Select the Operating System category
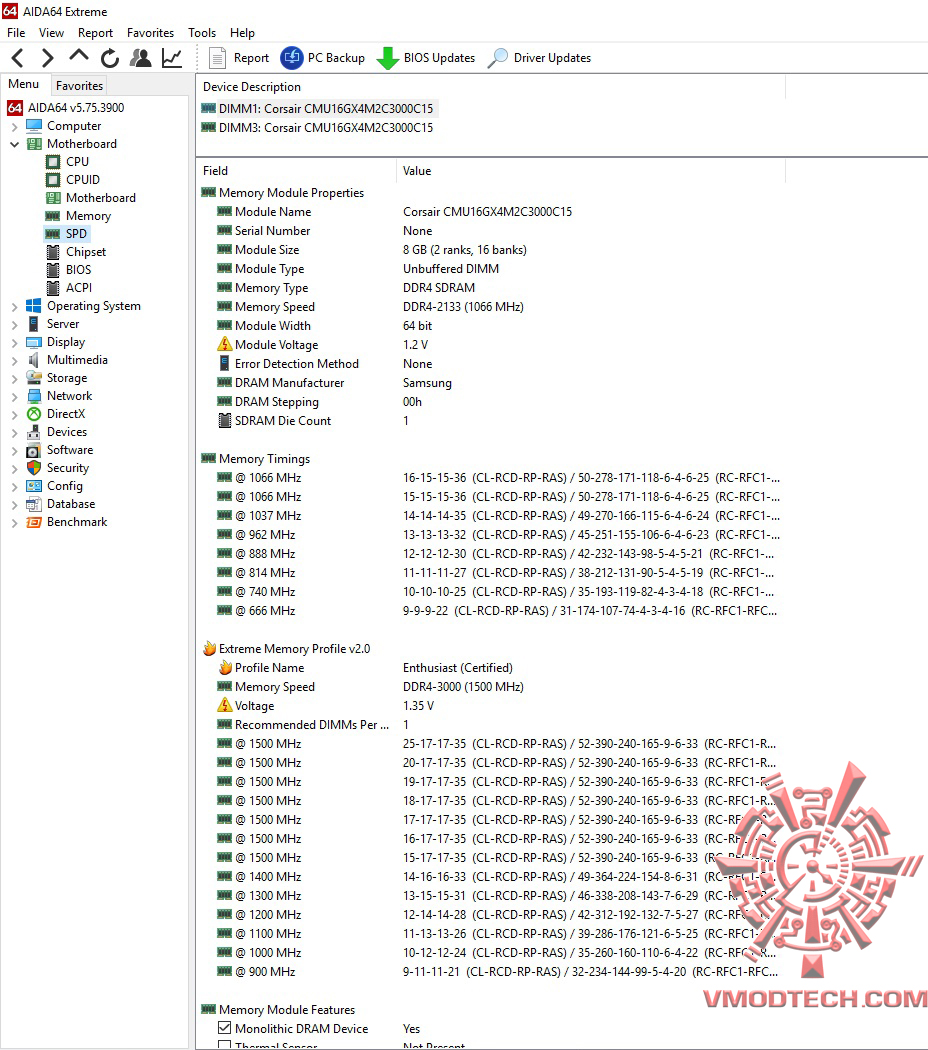Image resolution: width=928 pixels, height=1050 pixels. pos(84,306)
